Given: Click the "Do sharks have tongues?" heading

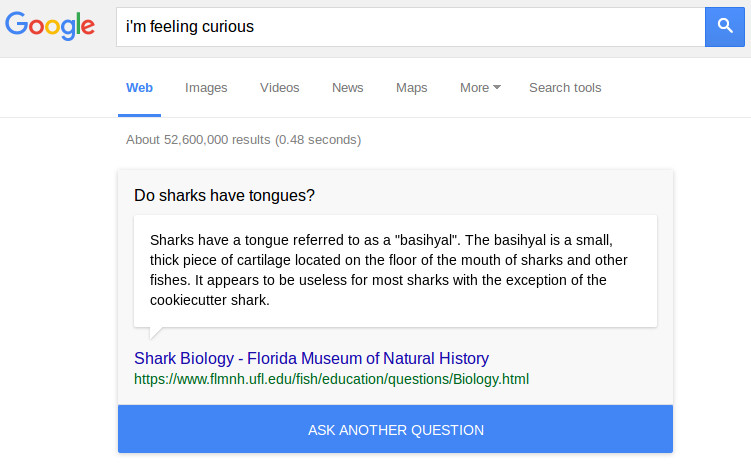Looking at the screenshot, I should tap(224, 195).
